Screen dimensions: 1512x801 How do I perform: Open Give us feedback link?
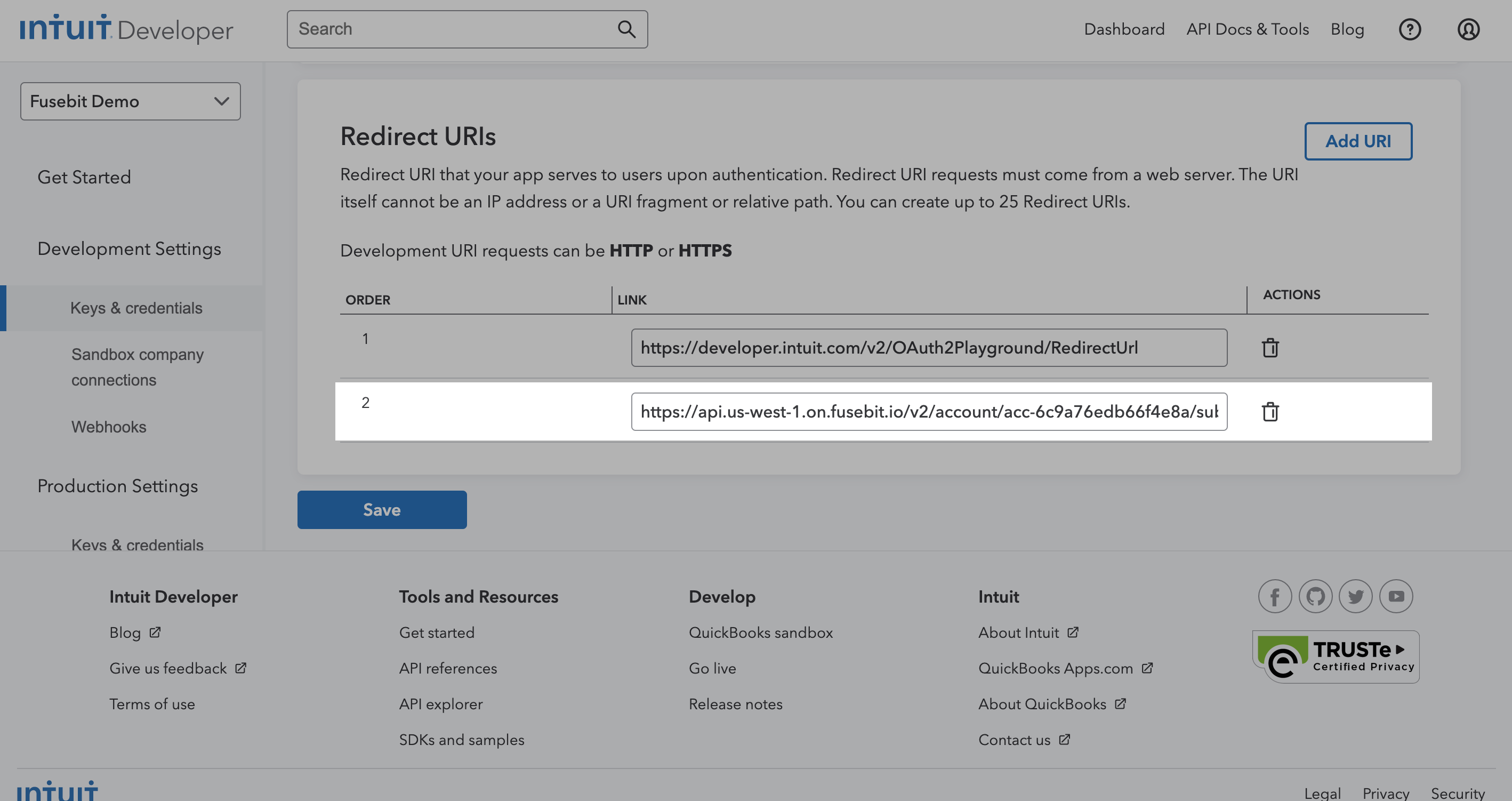pos(178,668)
